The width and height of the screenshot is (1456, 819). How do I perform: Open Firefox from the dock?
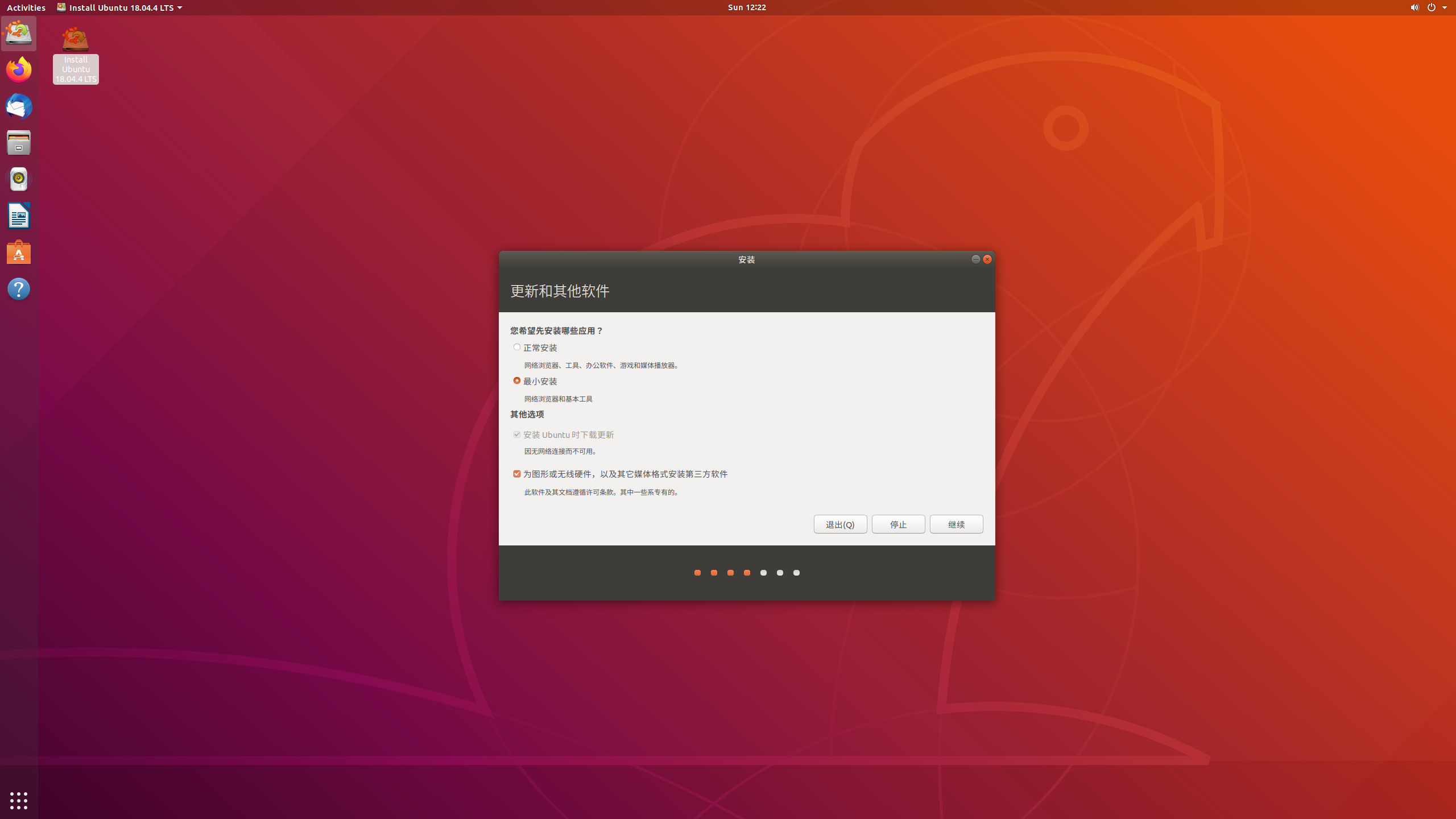tap(19, 70)
